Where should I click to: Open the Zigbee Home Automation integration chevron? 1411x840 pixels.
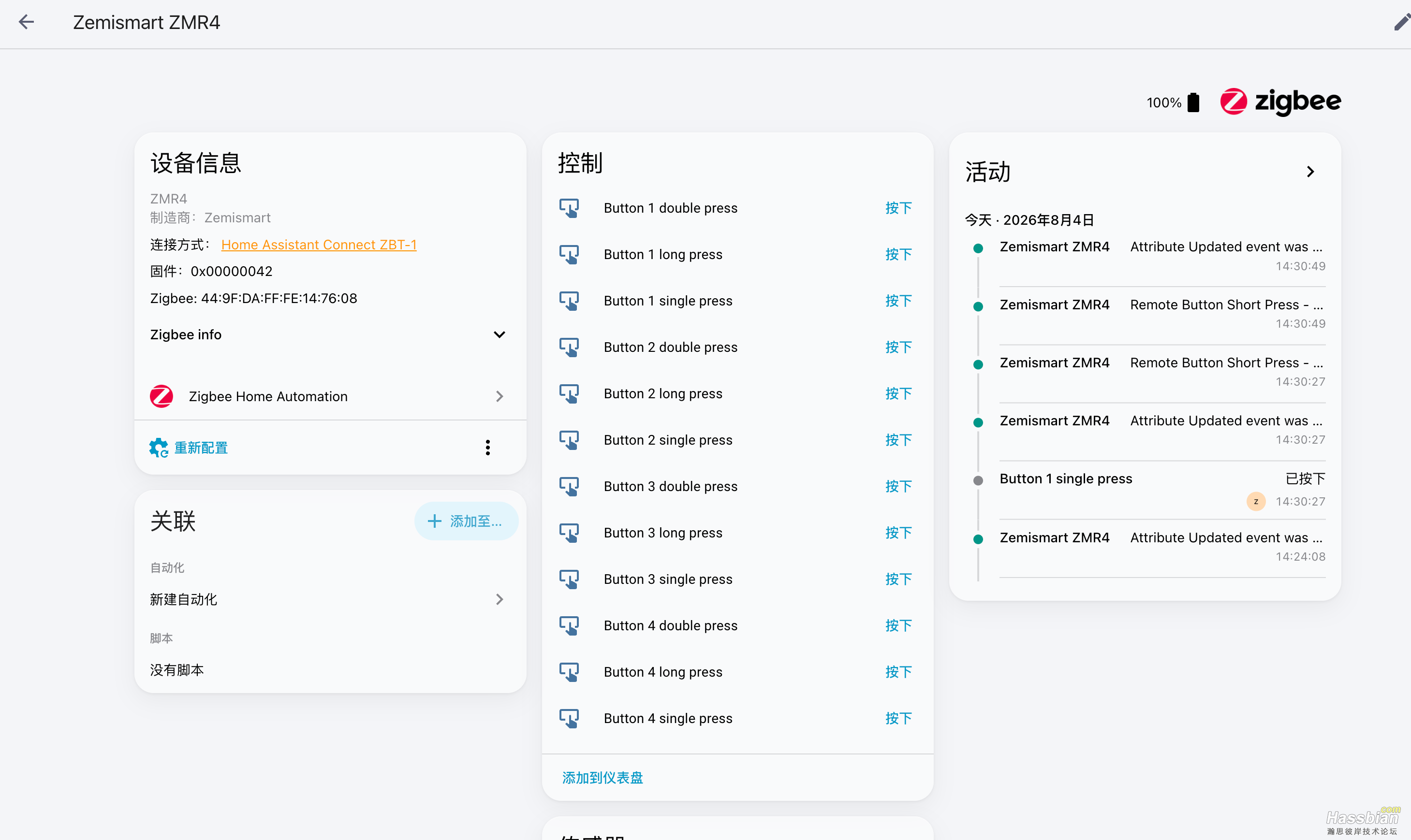tap(500, 396)
